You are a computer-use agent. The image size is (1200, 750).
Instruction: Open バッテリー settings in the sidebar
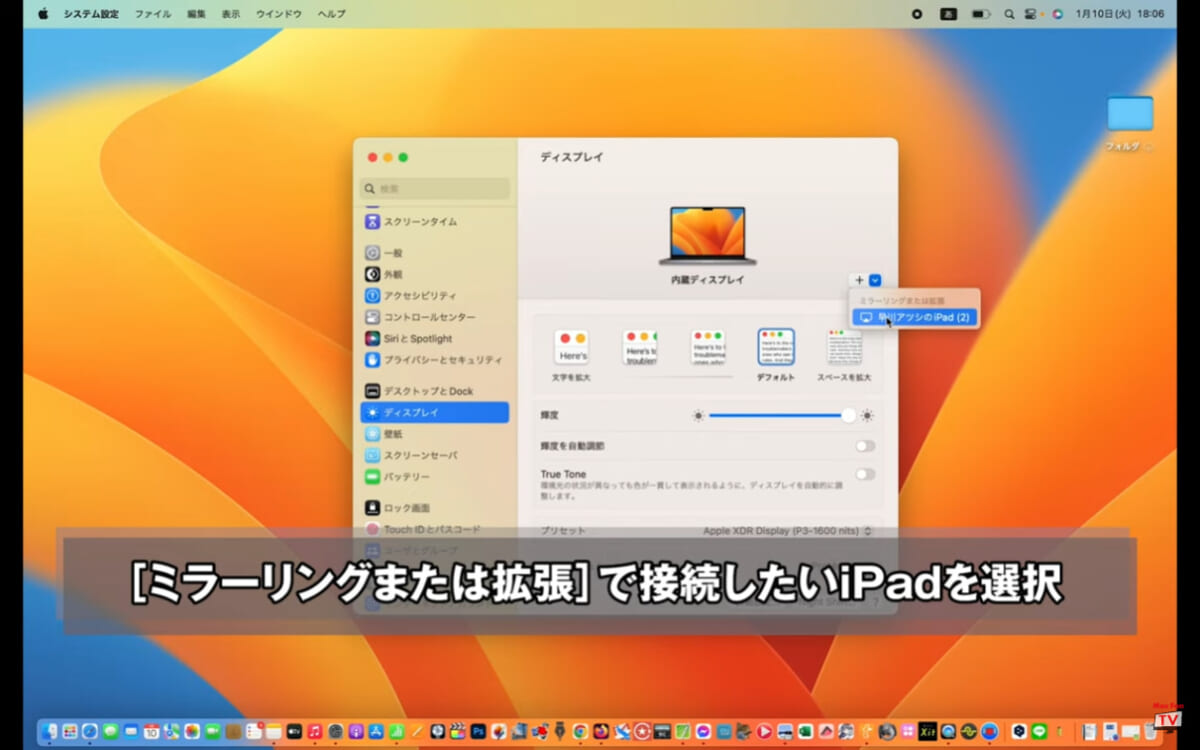tap(434, 477)
